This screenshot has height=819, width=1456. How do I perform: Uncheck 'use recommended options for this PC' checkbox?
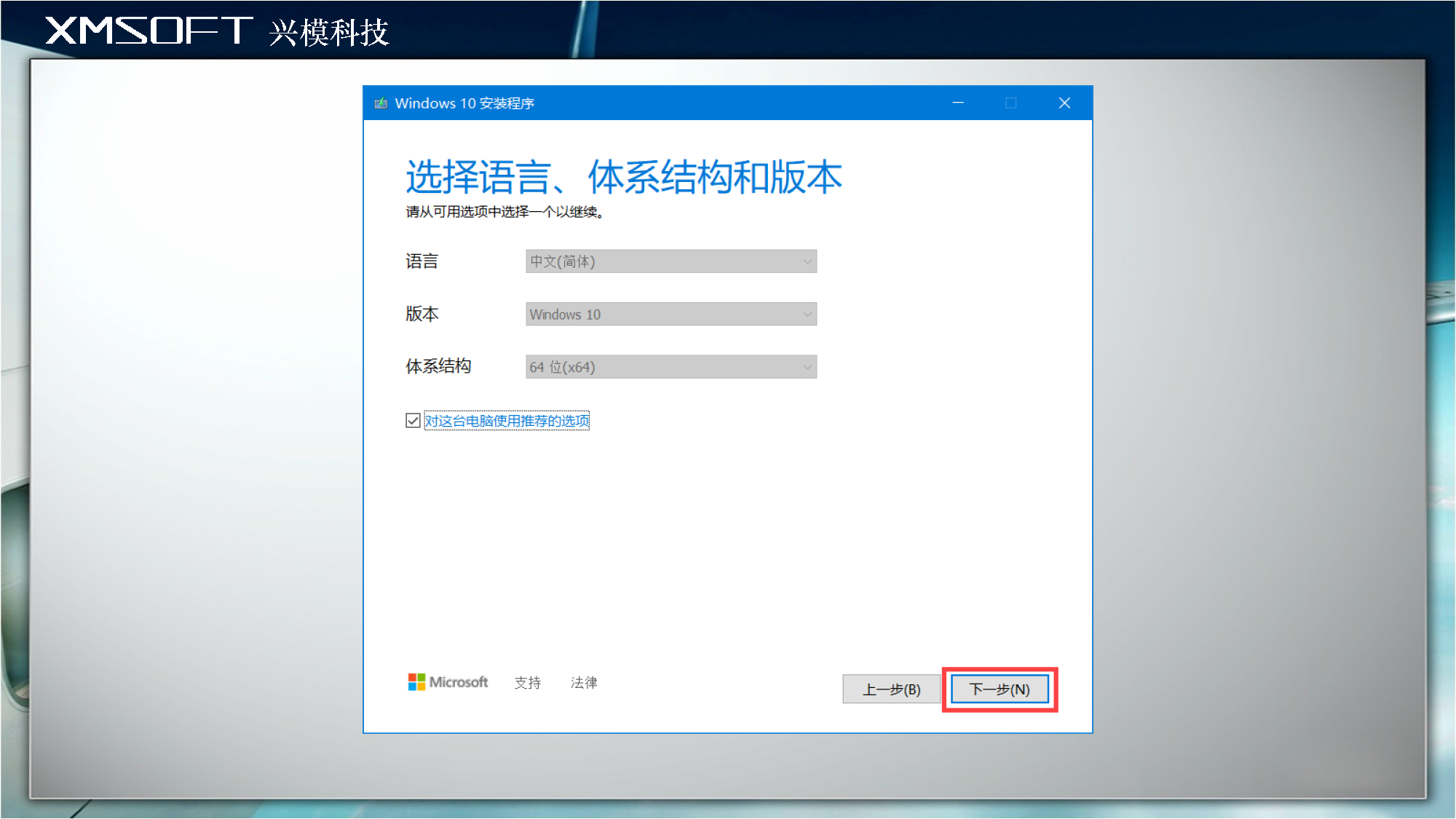pos(413,421)
